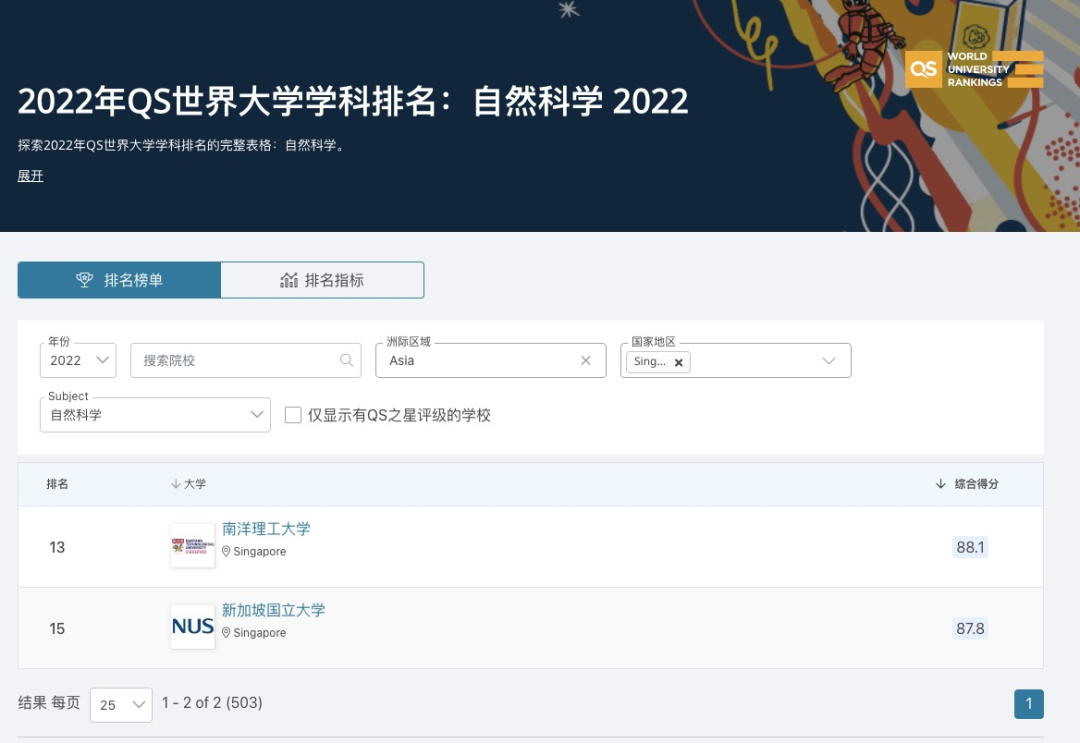Remove the Sing... country tag
The width and height of the screenshot is (1080, 743).
tap(678, 362)
